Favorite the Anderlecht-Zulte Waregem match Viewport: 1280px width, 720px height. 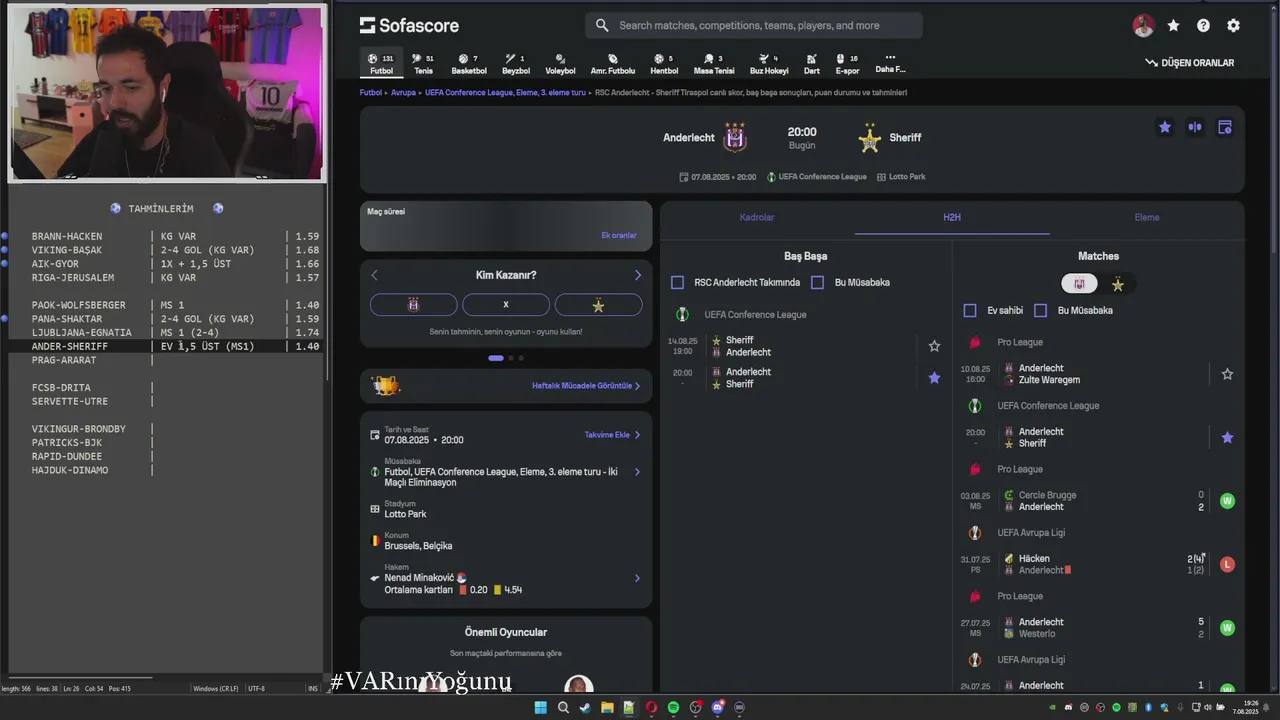coord(1227,374)
